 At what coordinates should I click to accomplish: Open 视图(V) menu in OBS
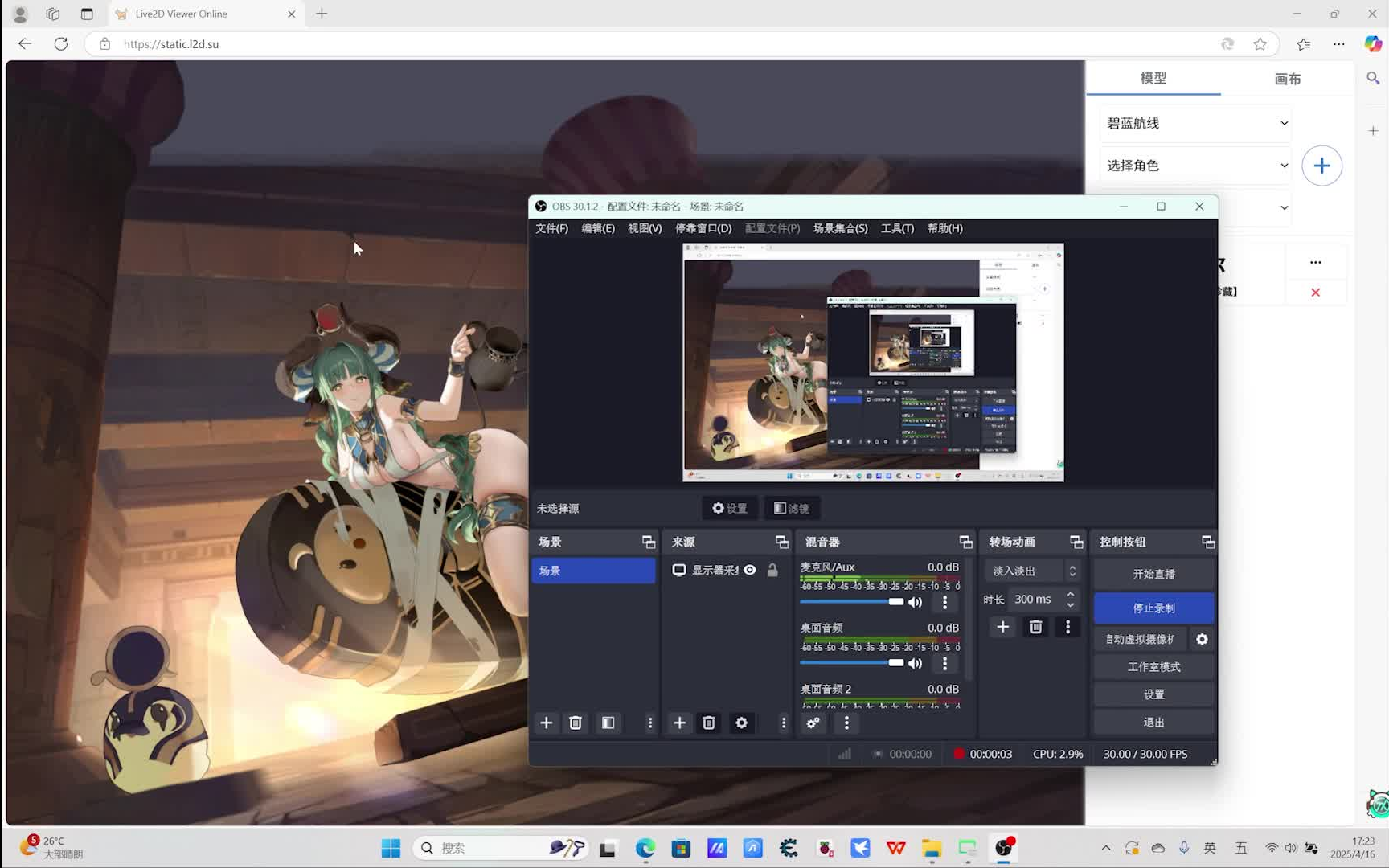[645, 228]
